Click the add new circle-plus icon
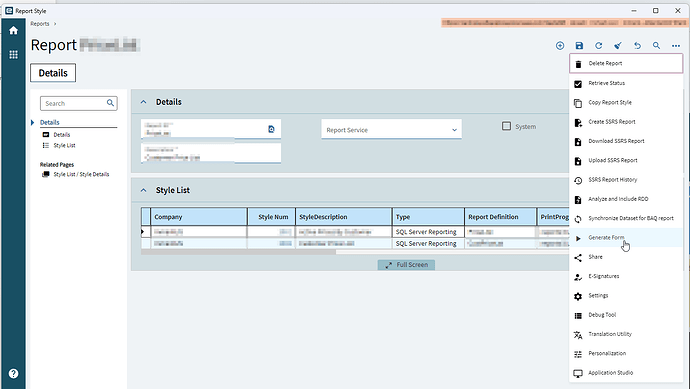The height and width of the screenshot is (389, 690). coord(560,45)
